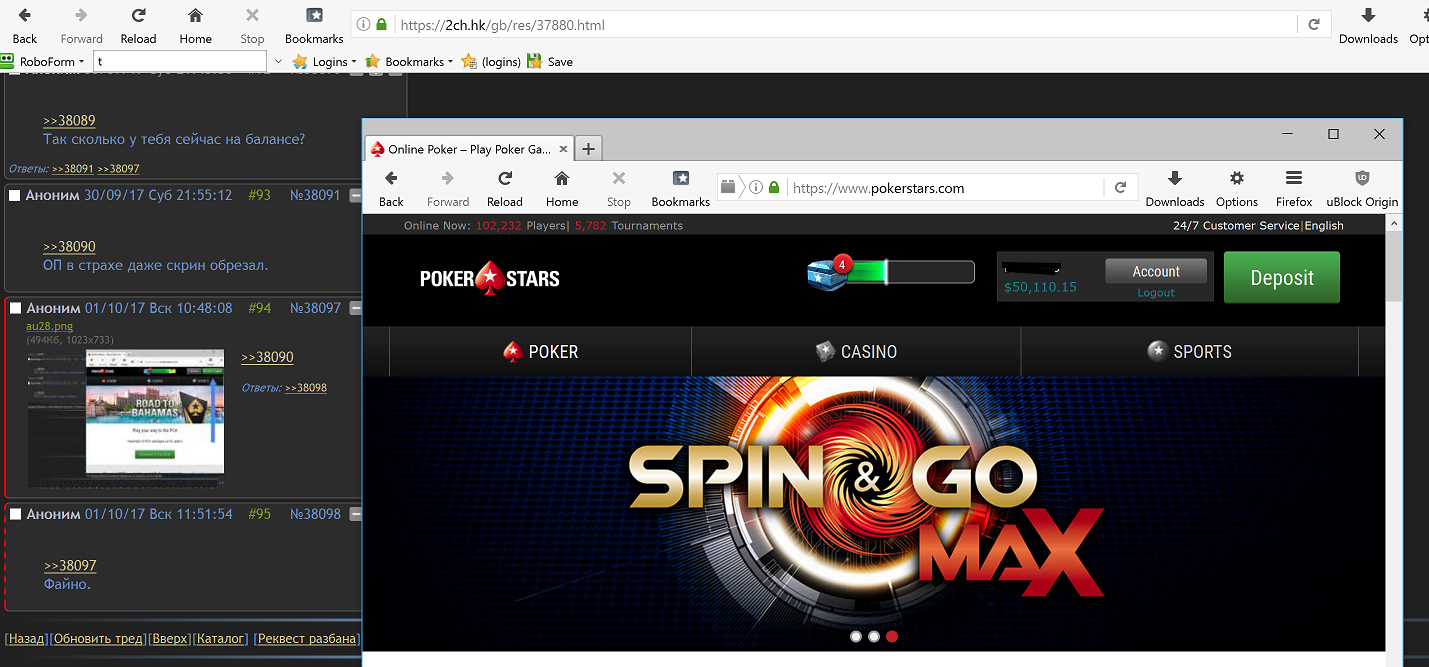Image resolution: width=1429 pixels, height=667 pixels.
Task: Open Bookmarks in PokerStars browser window
Action: coord(681,188)
